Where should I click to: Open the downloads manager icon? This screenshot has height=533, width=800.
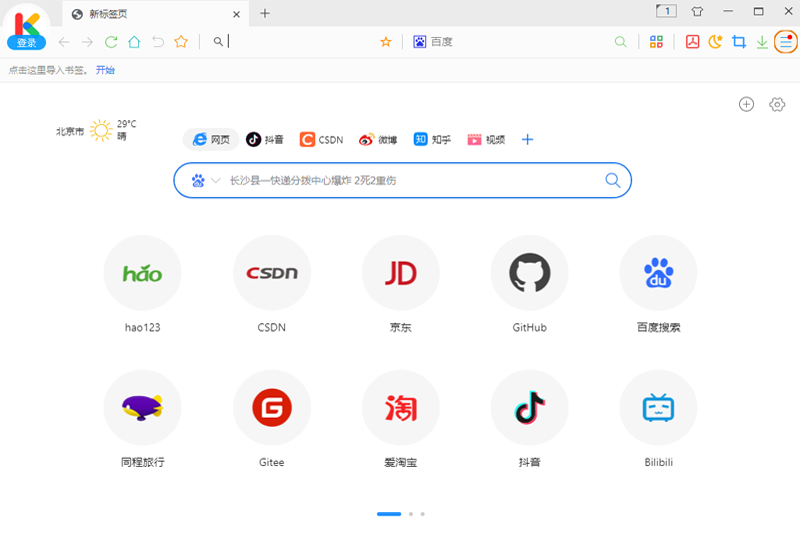762,42
